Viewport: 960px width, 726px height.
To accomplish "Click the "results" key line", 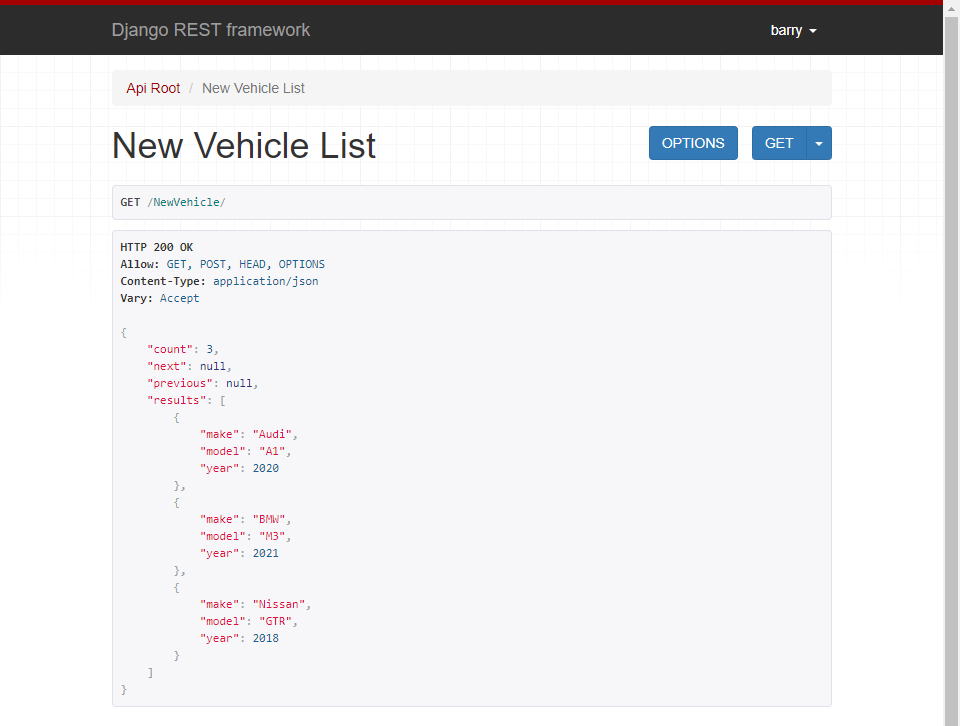I will 186,400.
